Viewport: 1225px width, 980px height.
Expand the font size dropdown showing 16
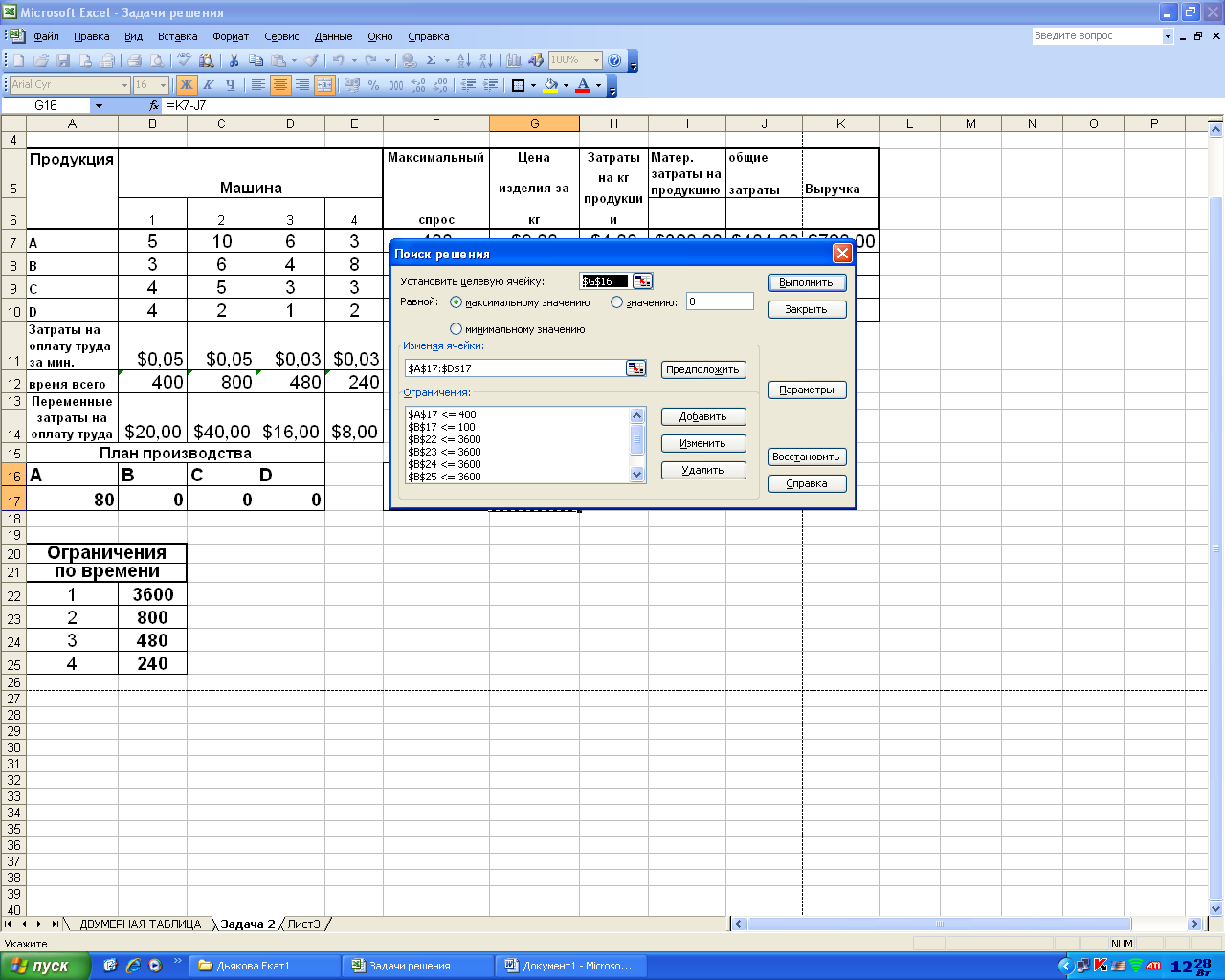[x=163, y=85]
